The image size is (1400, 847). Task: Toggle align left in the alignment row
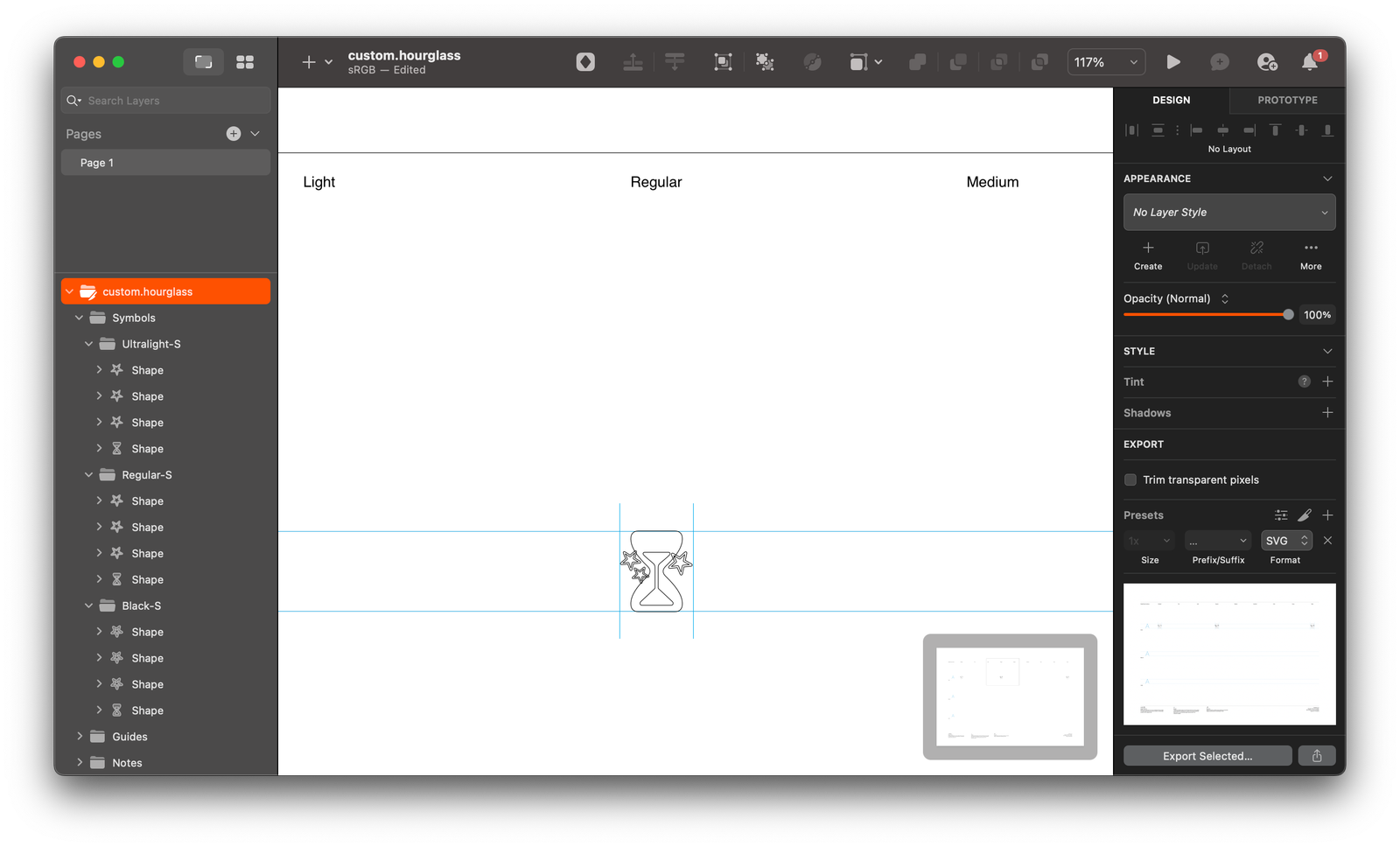coord(1195,129)
